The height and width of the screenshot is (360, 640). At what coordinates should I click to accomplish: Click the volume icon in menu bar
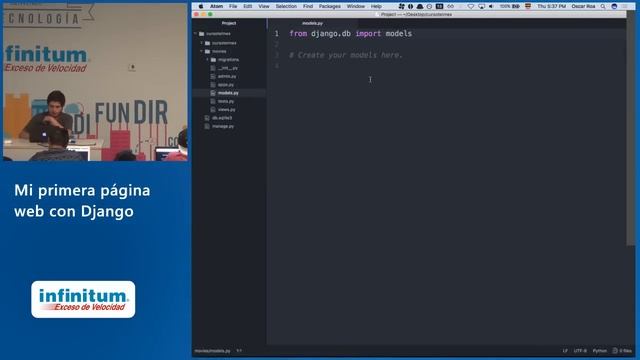click(491, 7)
